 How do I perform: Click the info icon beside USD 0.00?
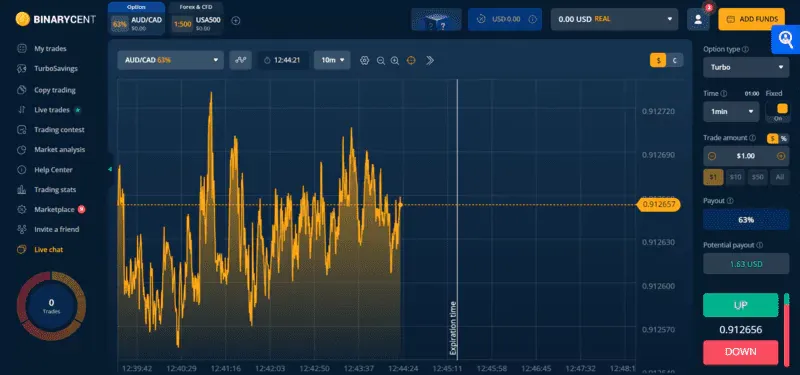(532, 19)
